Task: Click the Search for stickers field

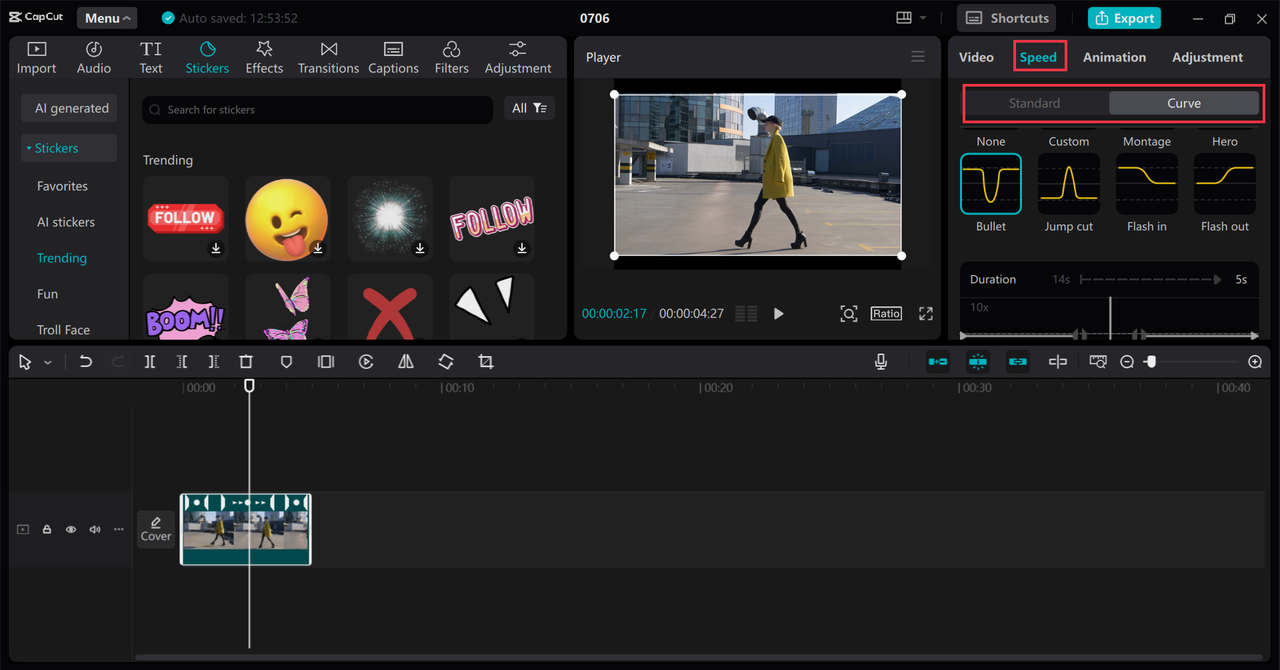Action: (x=317, y=109)
